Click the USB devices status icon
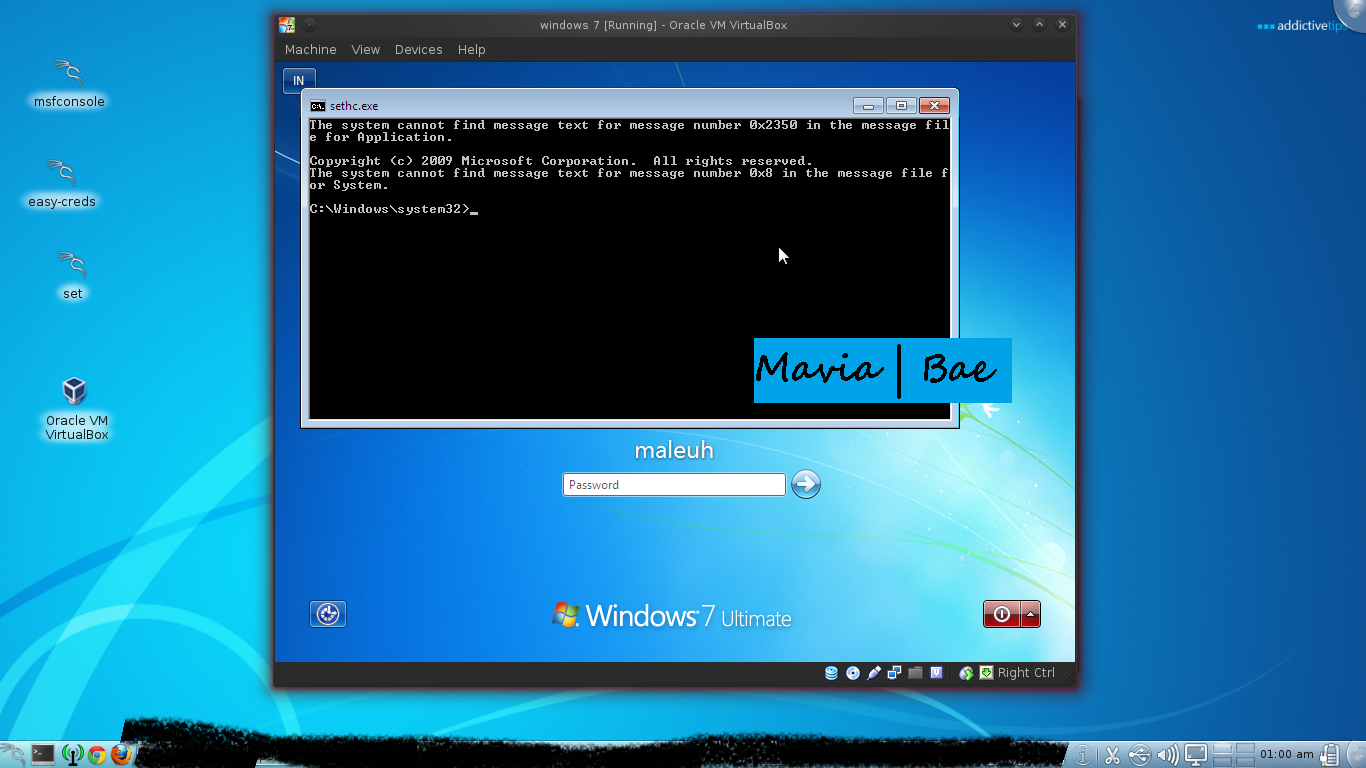The width and height of the screenshot is (1366, 768). click(x=874, y=673)
